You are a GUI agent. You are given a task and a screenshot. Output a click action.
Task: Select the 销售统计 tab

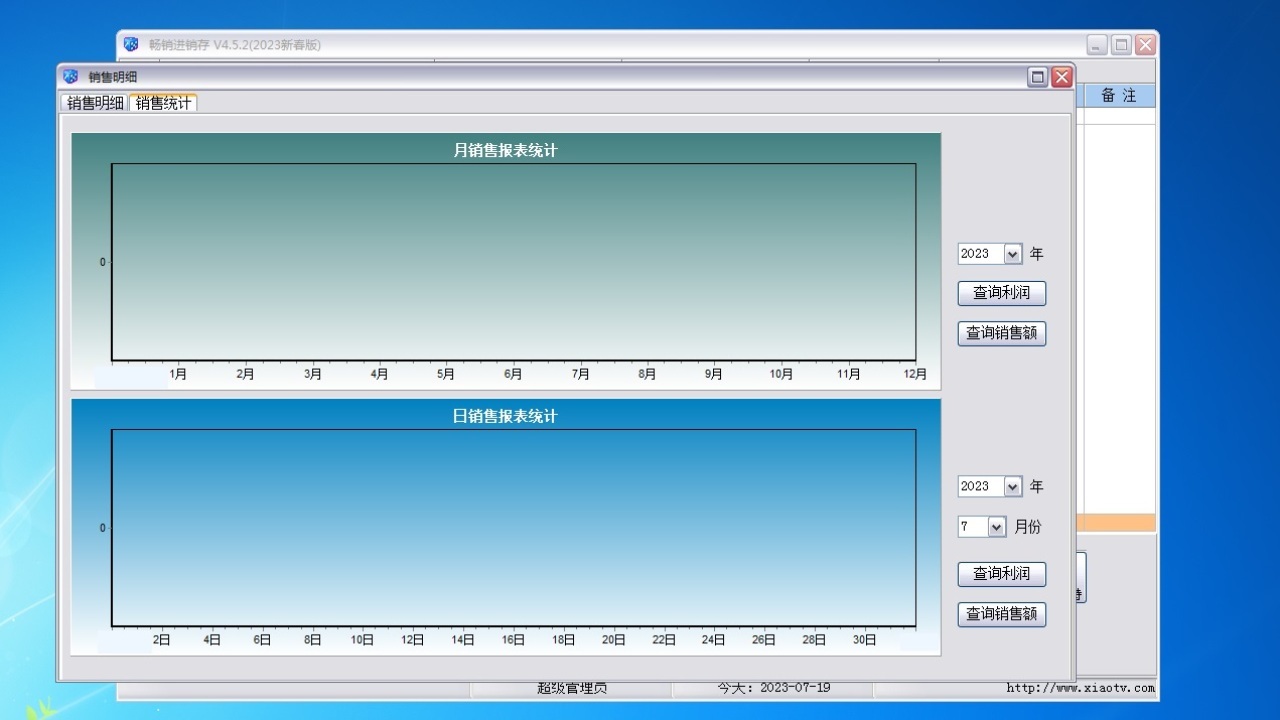click(163, 103)
